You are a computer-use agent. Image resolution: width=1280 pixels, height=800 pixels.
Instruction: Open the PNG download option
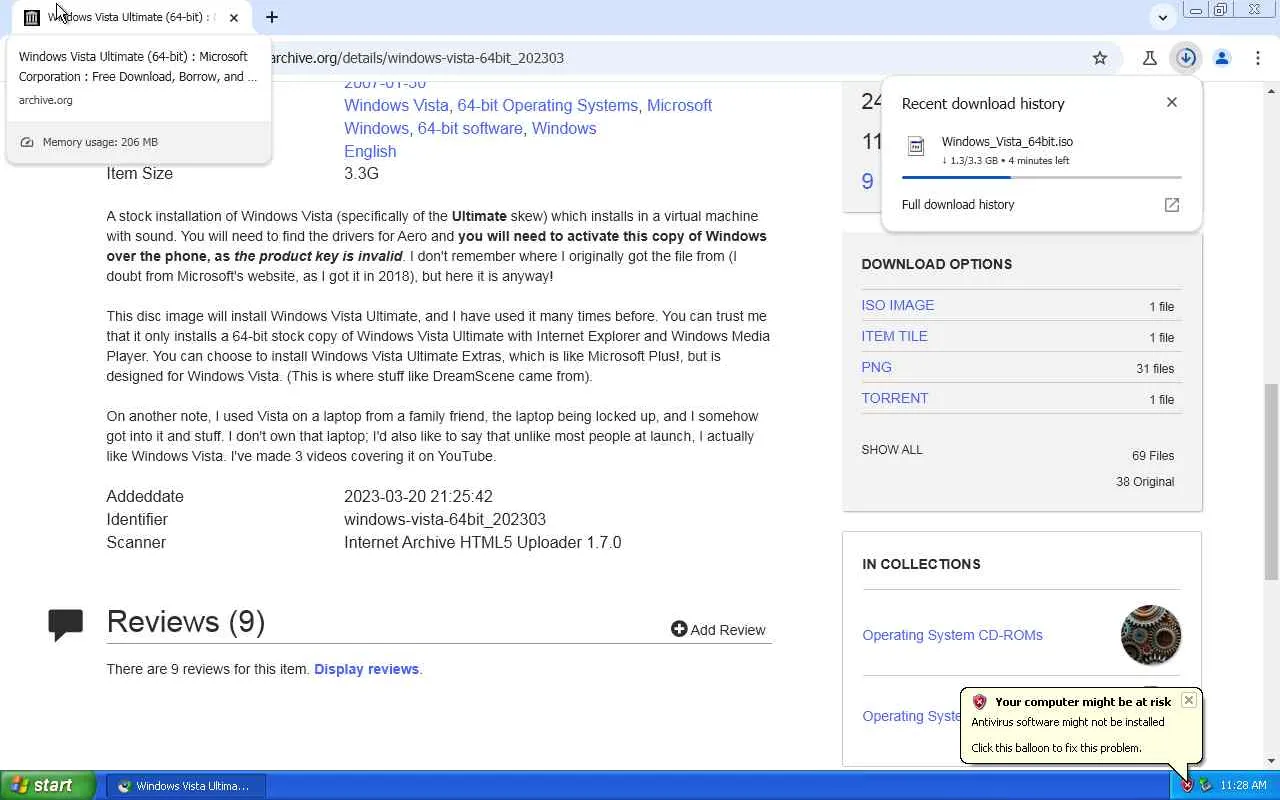877,367
